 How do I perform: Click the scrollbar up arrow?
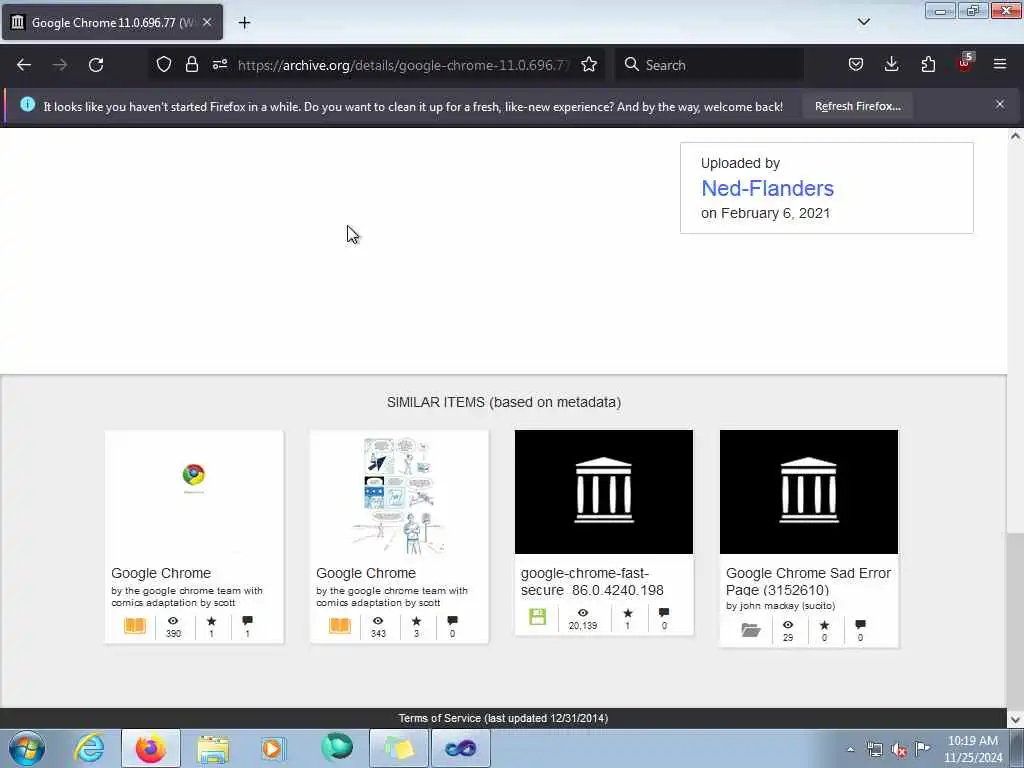pos(1015,136)
